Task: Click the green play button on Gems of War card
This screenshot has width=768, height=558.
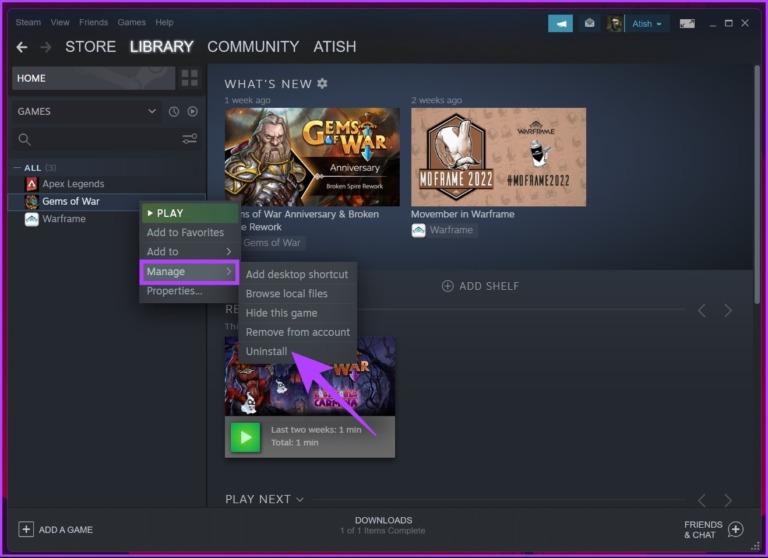Action: point(245,437)
